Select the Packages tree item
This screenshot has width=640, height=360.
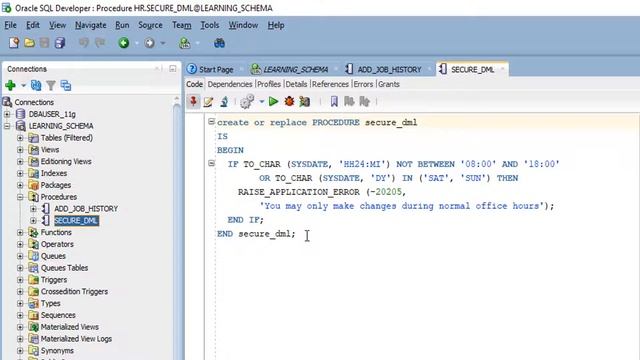click(x=56, y=185)
